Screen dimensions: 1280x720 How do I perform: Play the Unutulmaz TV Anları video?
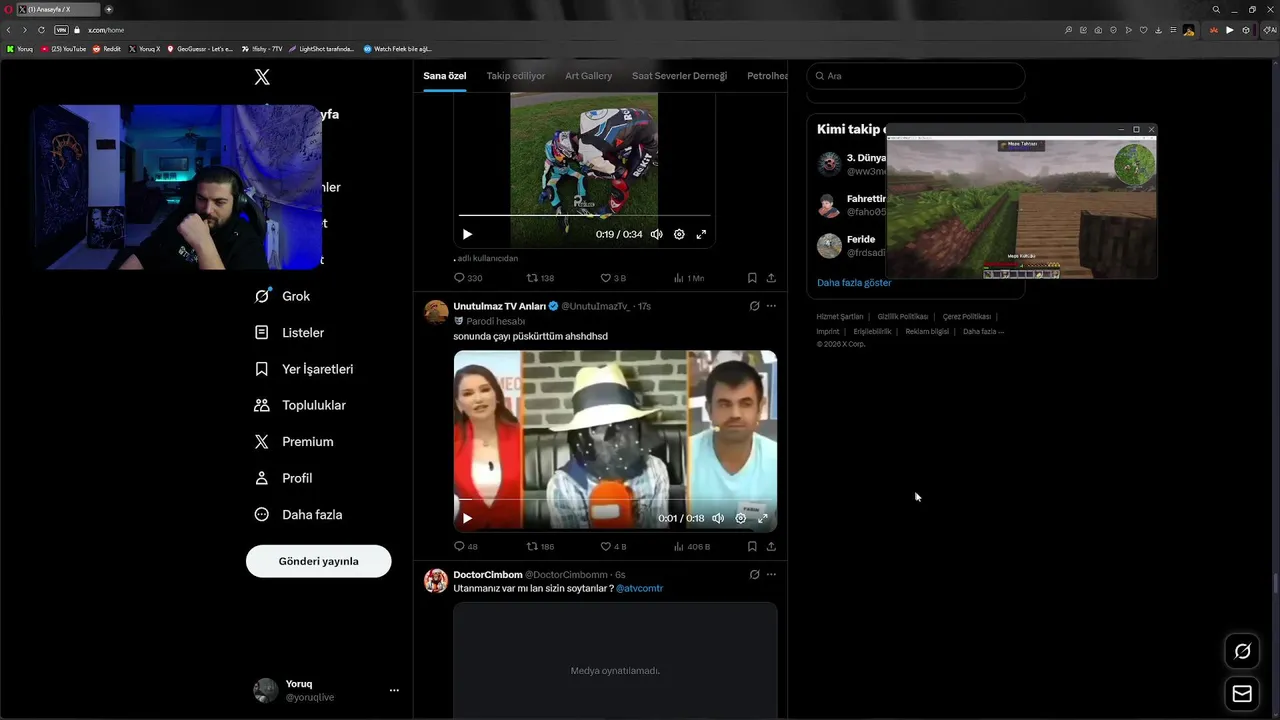pos(467,518)
